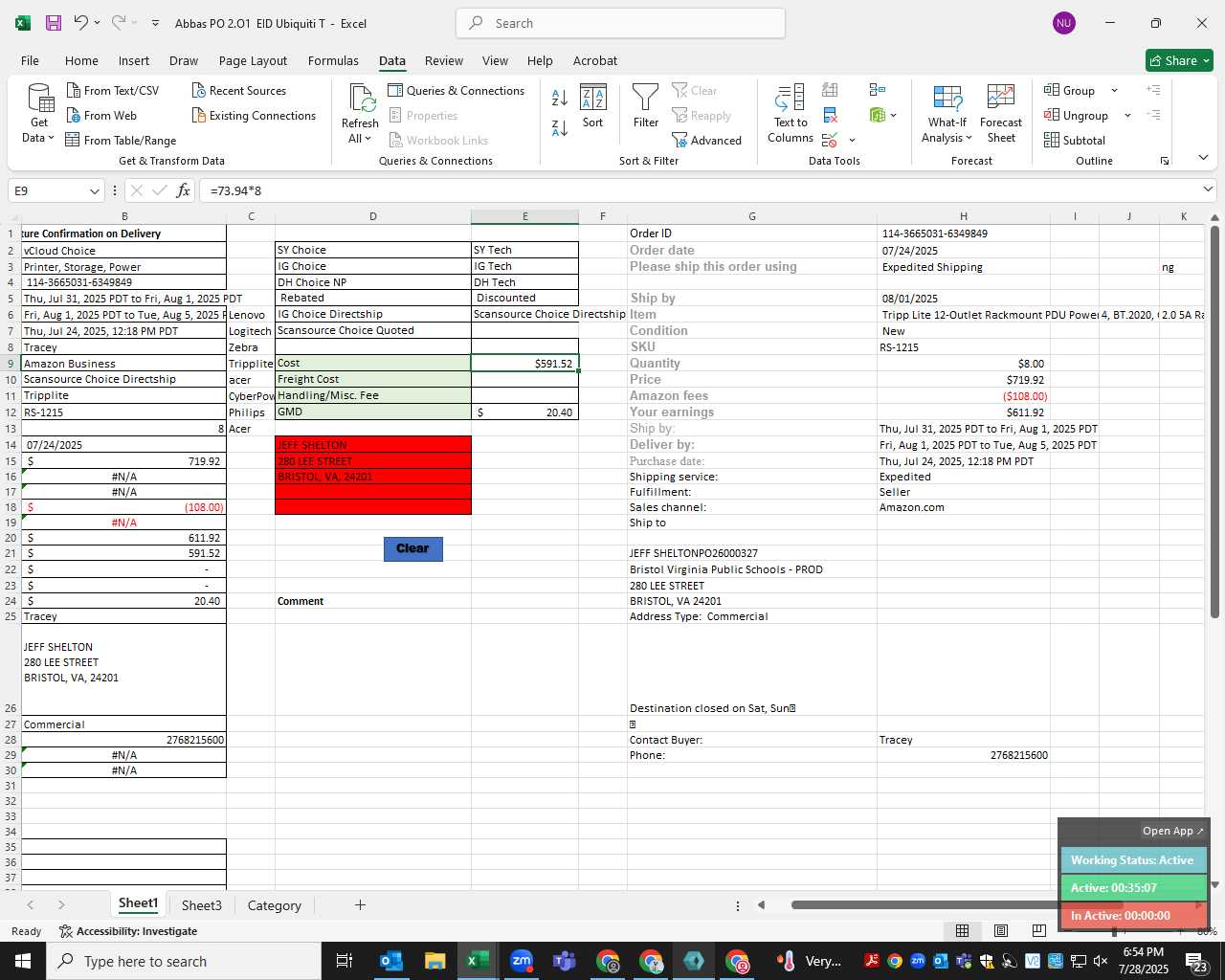The width and height of the screenshot is (1225, 980).
Task: Open Queries & Connections pane
Action: click(456, 91)
